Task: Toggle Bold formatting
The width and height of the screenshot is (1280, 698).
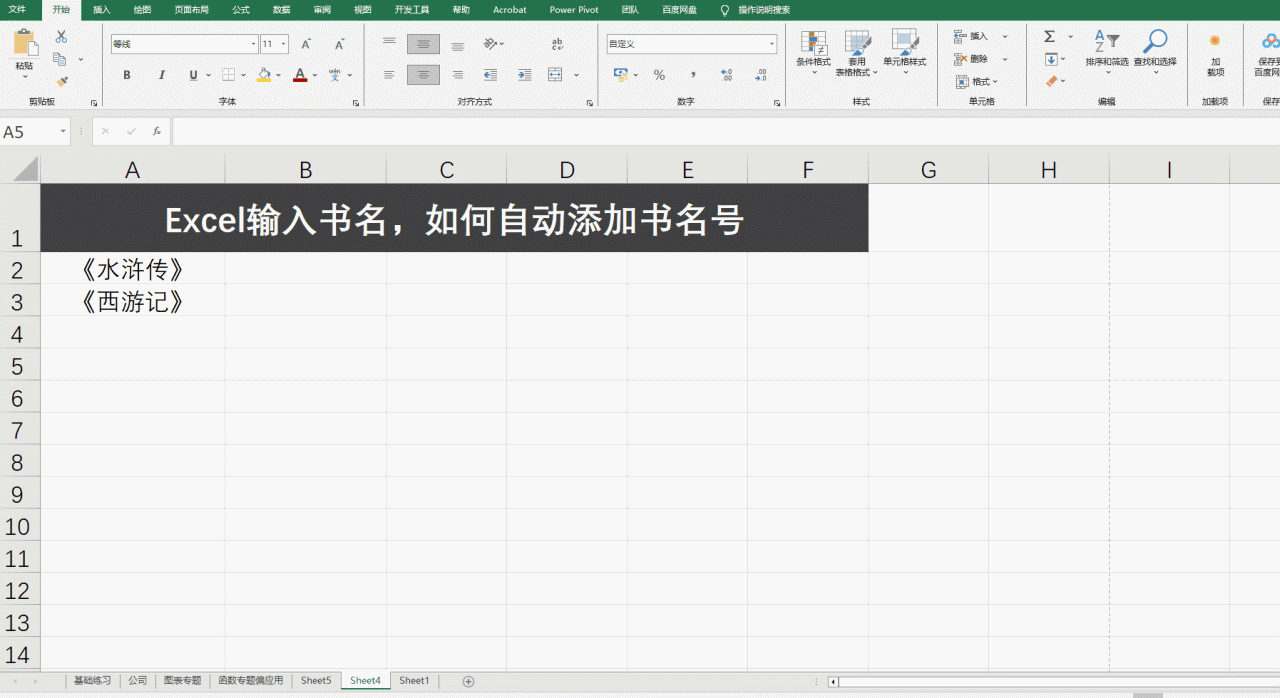Action: (x=127, y=75)
